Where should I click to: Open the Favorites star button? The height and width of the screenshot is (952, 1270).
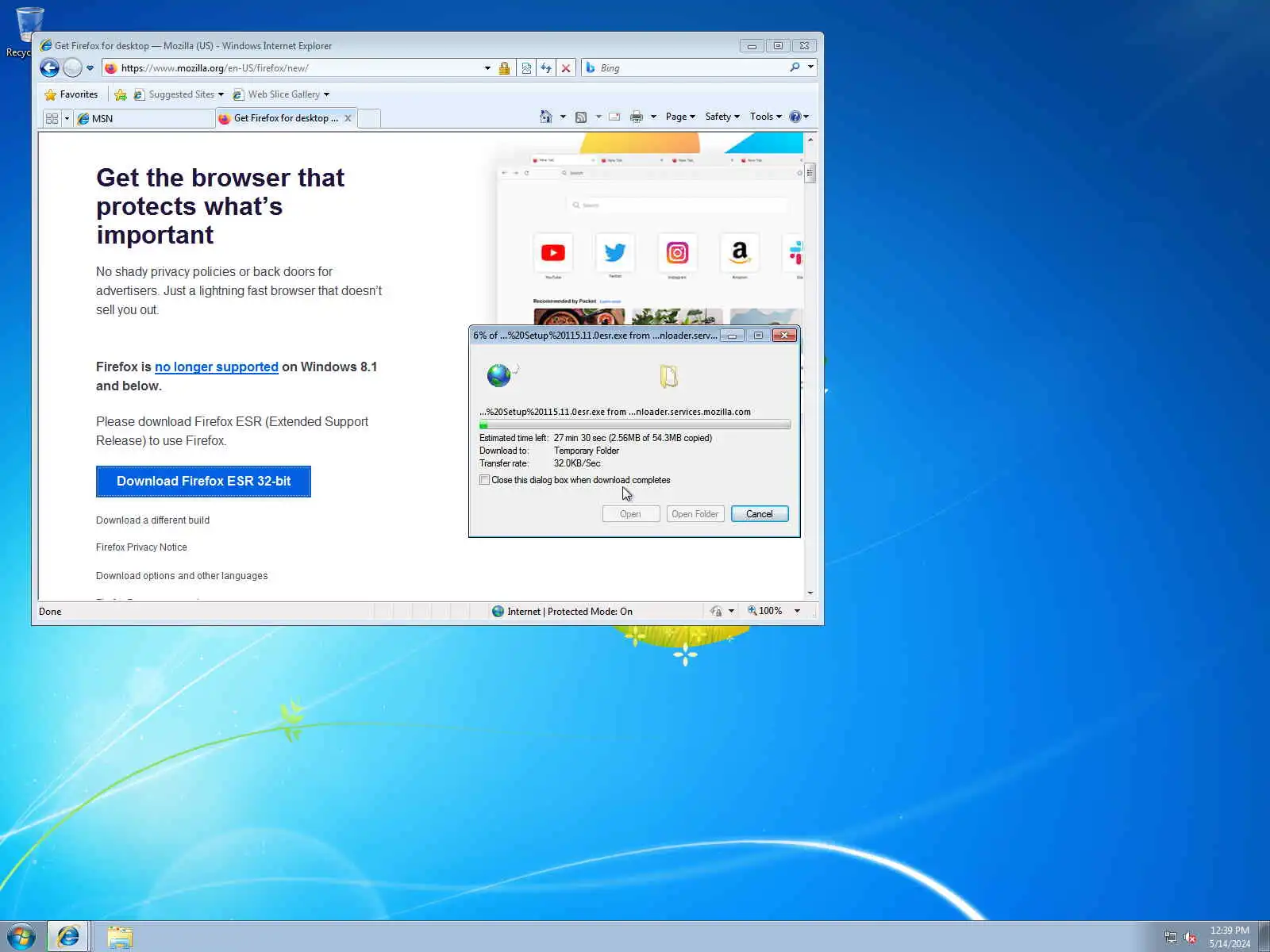click(71, 94)
